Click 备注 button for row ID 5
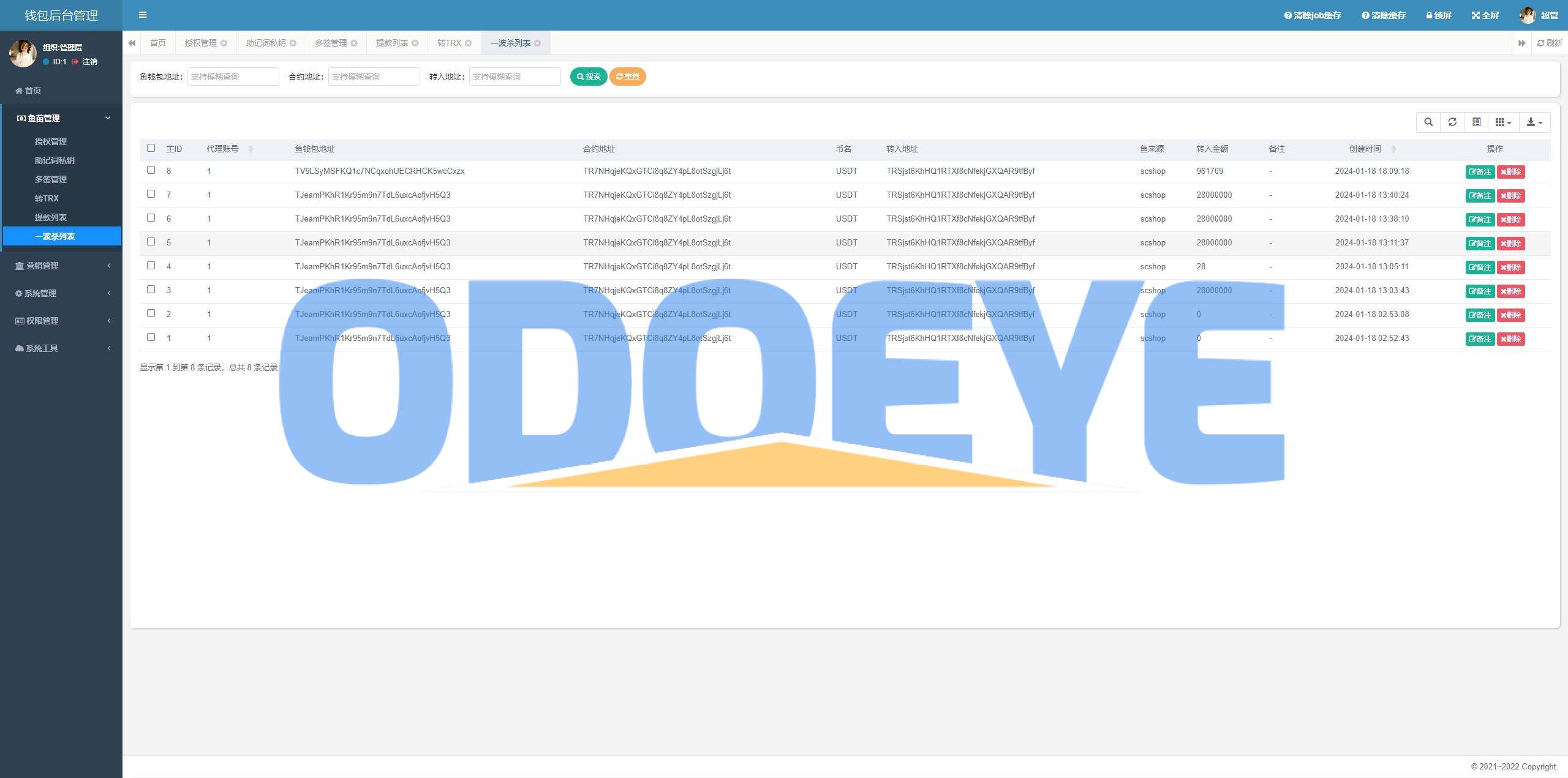1568x778 pixels. [x=1480, y=244]
